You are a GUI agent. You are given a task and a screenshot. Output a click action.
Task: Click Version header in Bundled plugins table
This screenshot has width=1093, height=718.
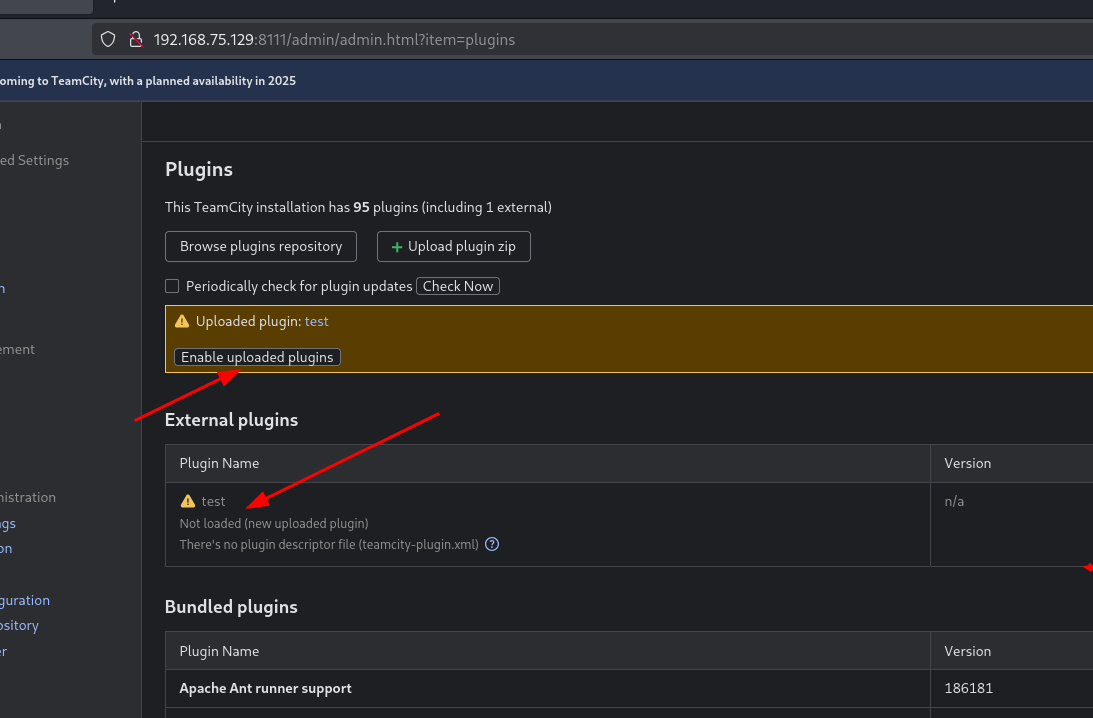(968, 651)
